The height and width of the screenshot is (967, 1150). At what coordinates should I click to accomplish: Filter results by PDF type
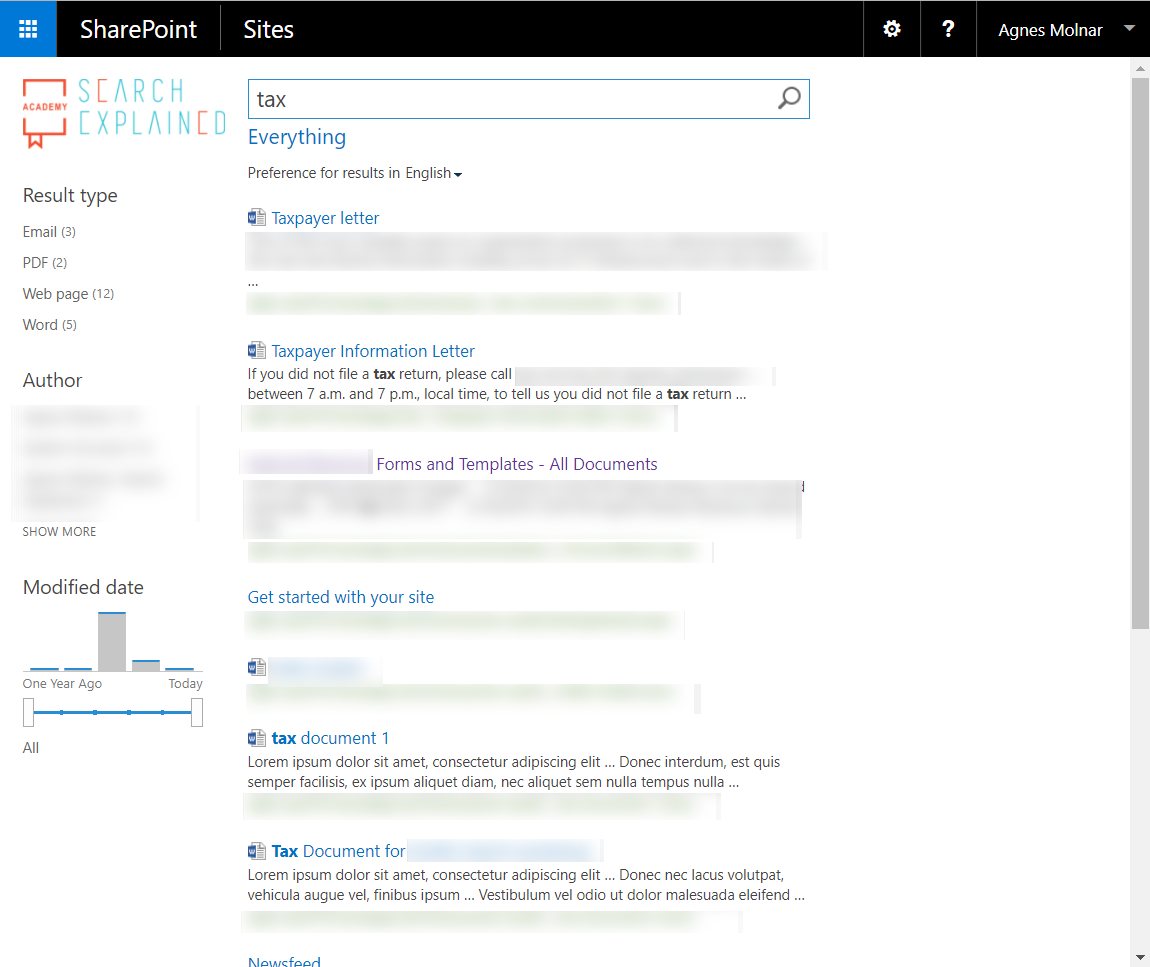point(45,263)
